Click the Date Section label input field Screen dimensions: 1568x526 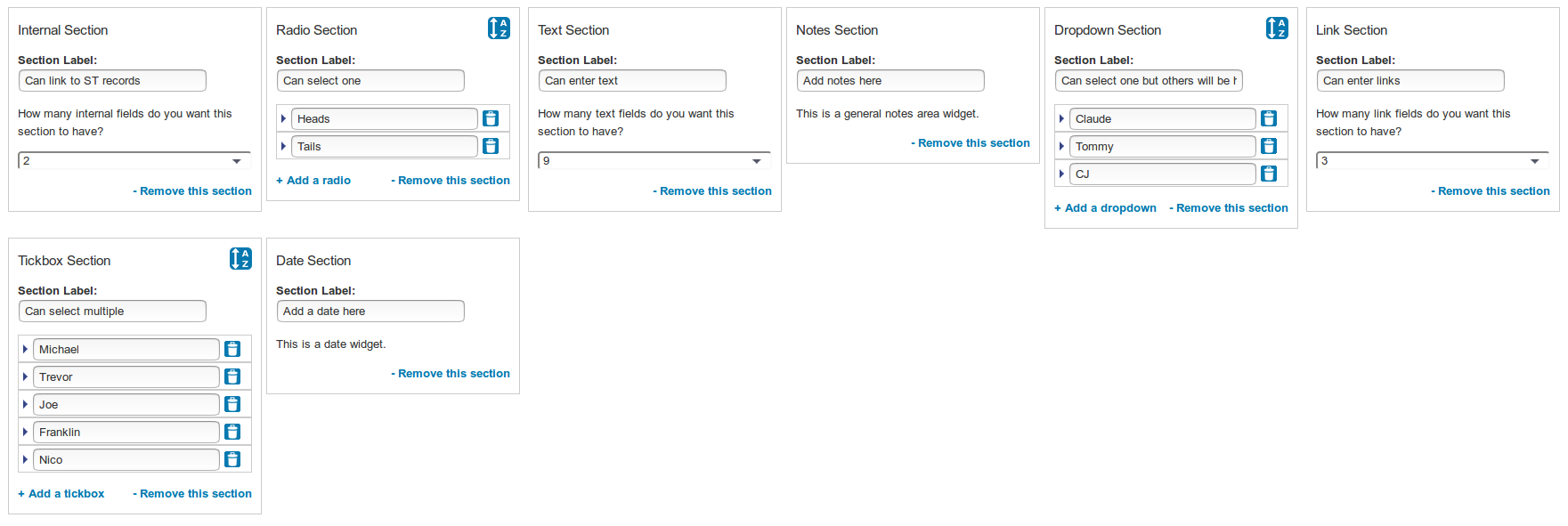370,312
